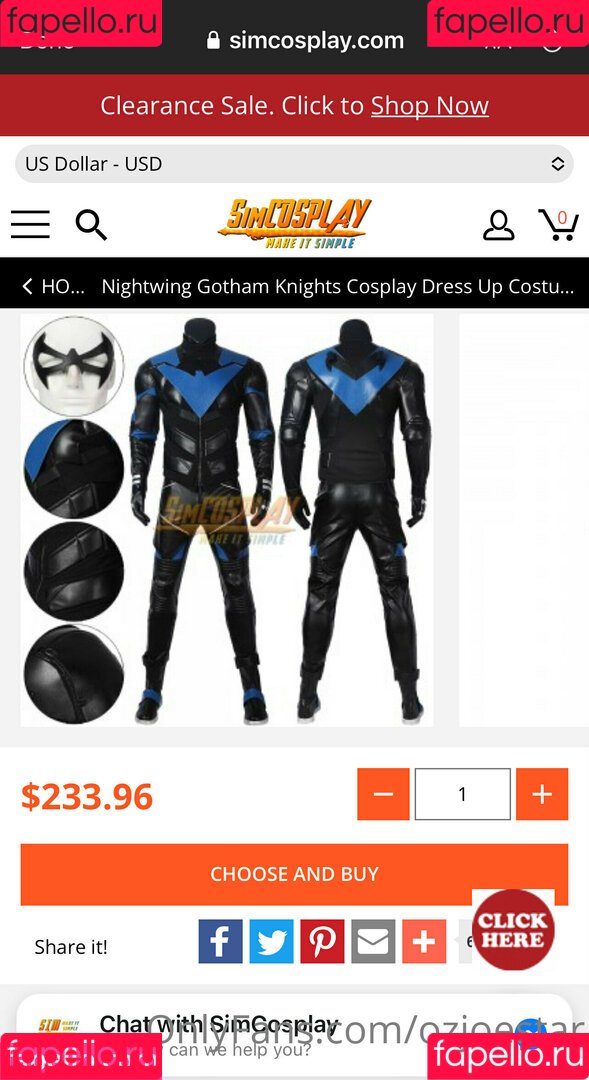
Task: Increase quantity with plus button
Action: pyautogui.click(x=542, y=794)
